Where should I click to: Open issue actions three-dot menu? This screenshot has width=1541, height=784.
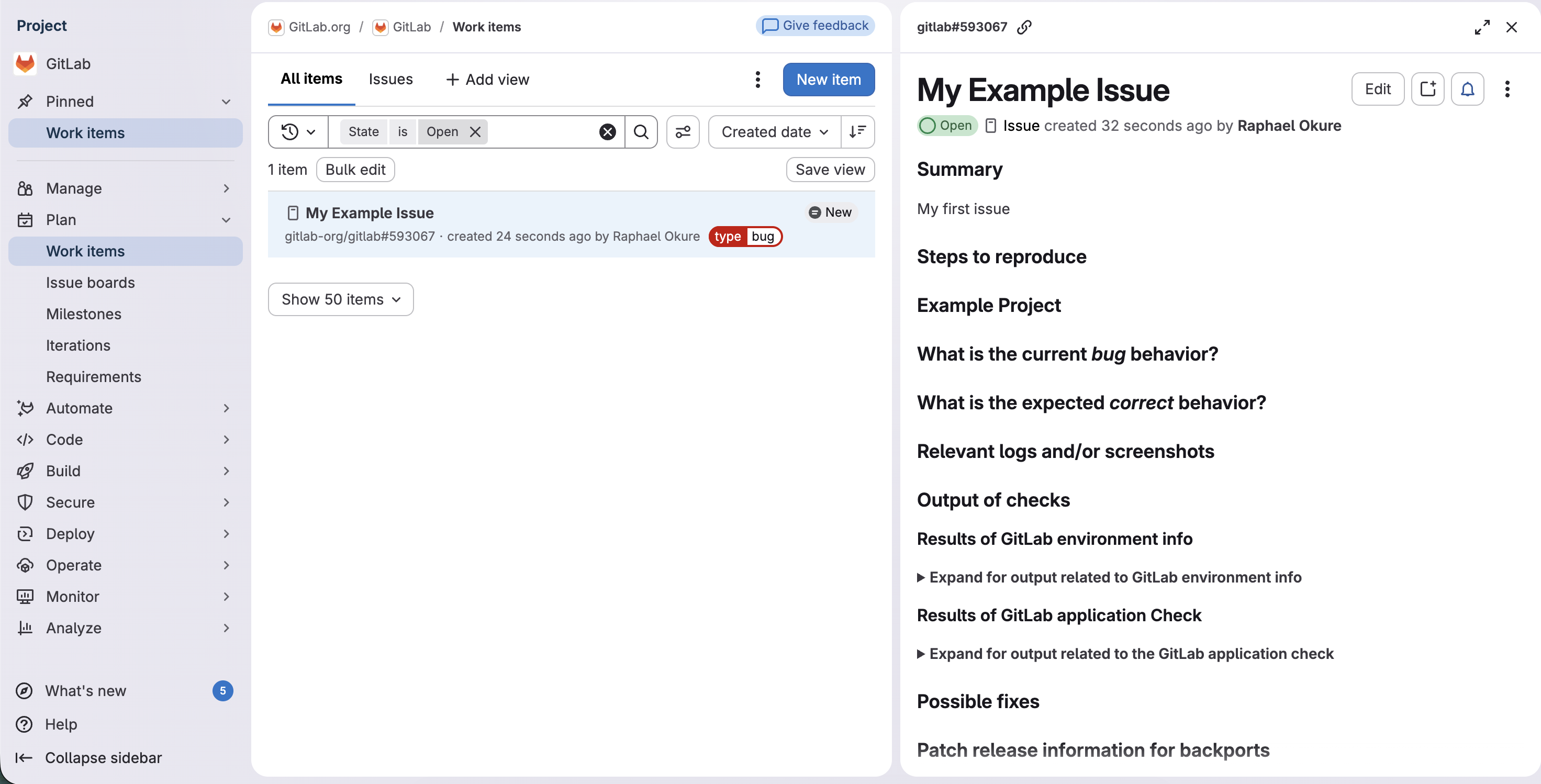pyautogui.click(x=1507, y=89)
